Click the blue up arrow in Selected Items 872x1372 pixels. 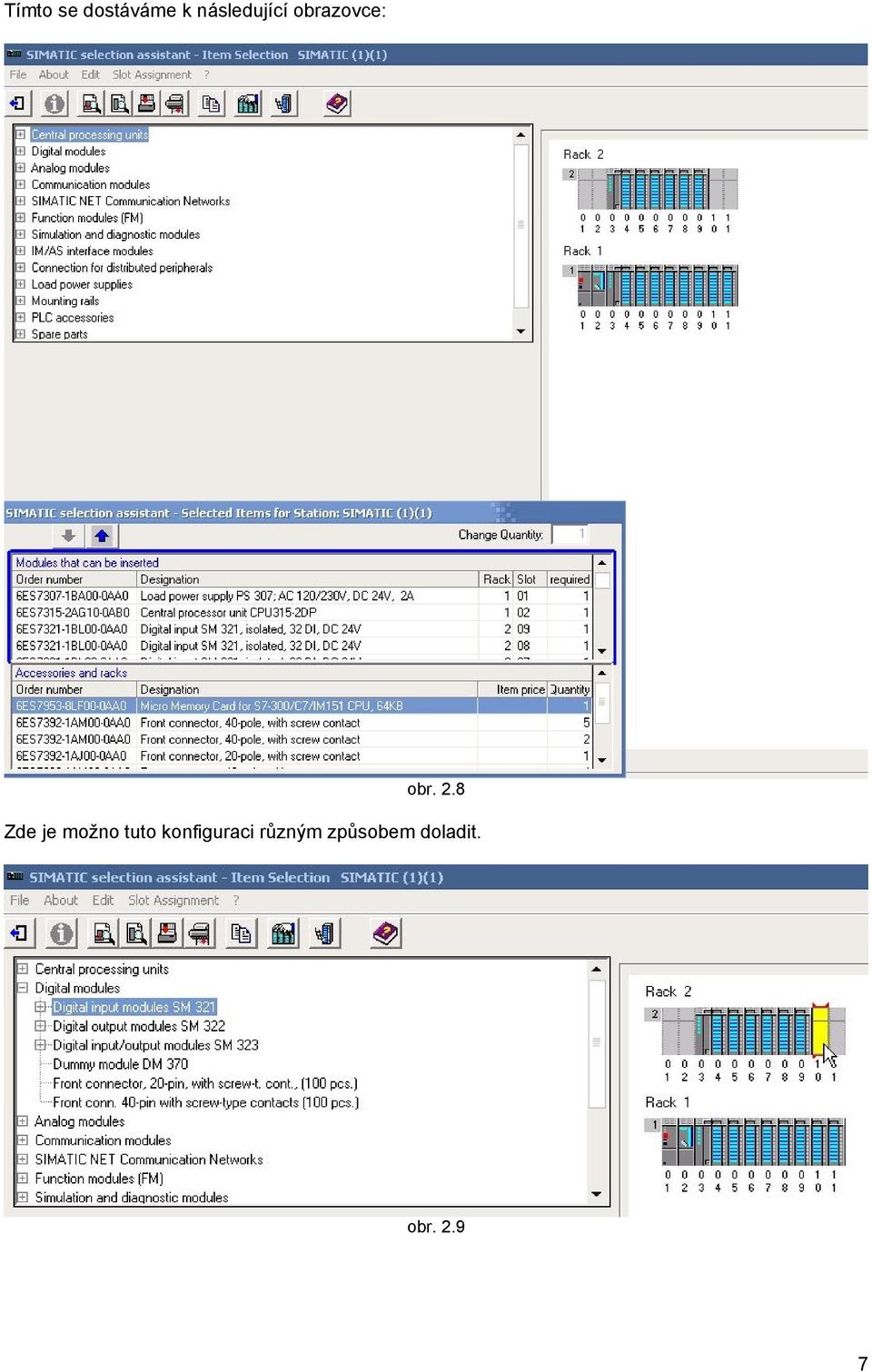coord(101,536)
